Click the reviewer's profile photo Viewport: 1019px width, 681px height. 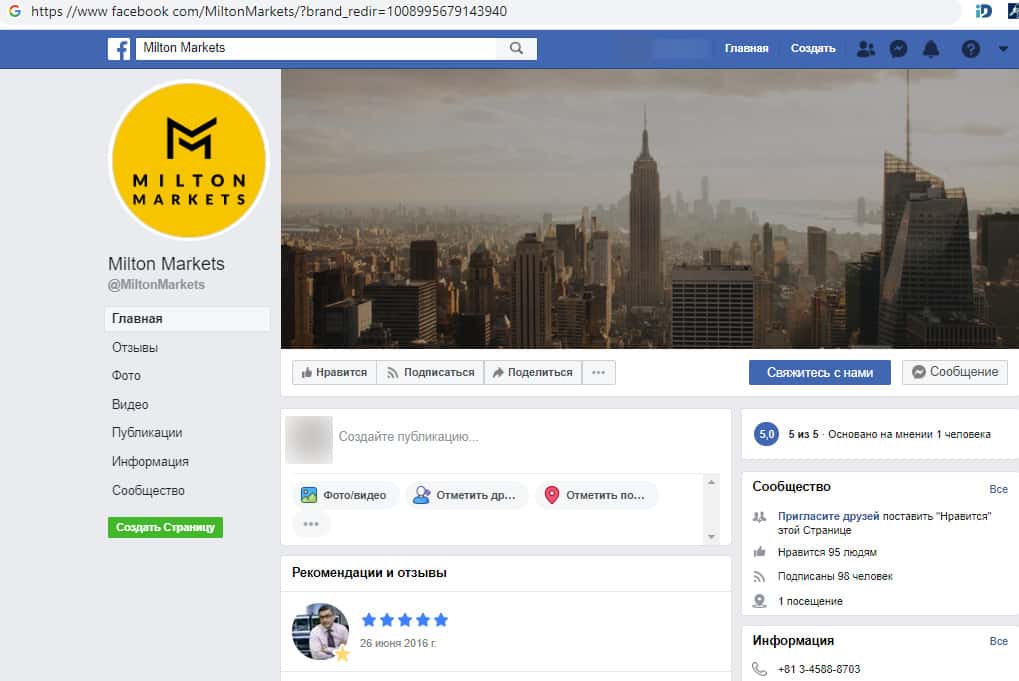(320, 632)
